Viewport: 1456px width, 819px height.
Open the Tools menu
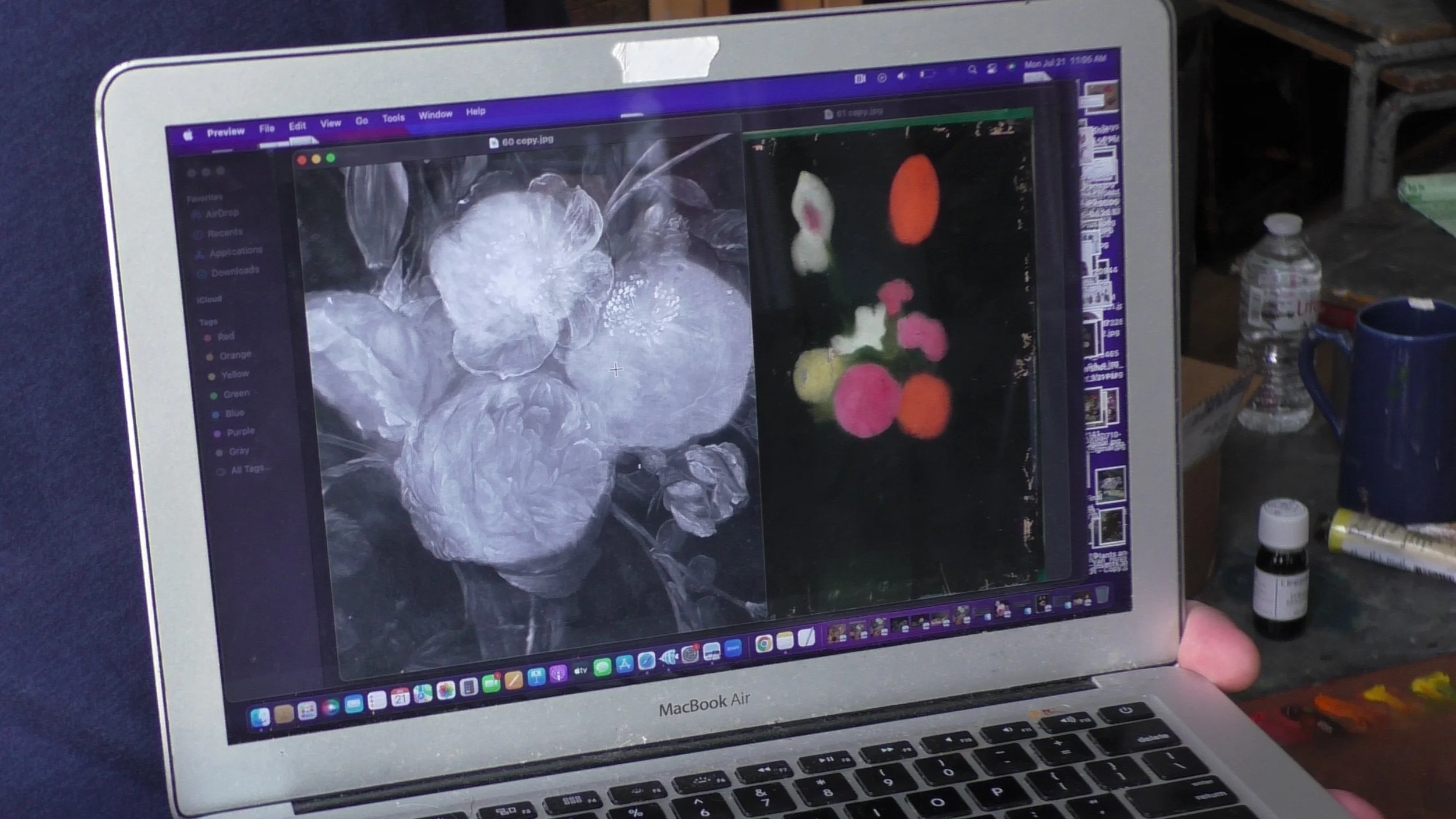(393, 118)
